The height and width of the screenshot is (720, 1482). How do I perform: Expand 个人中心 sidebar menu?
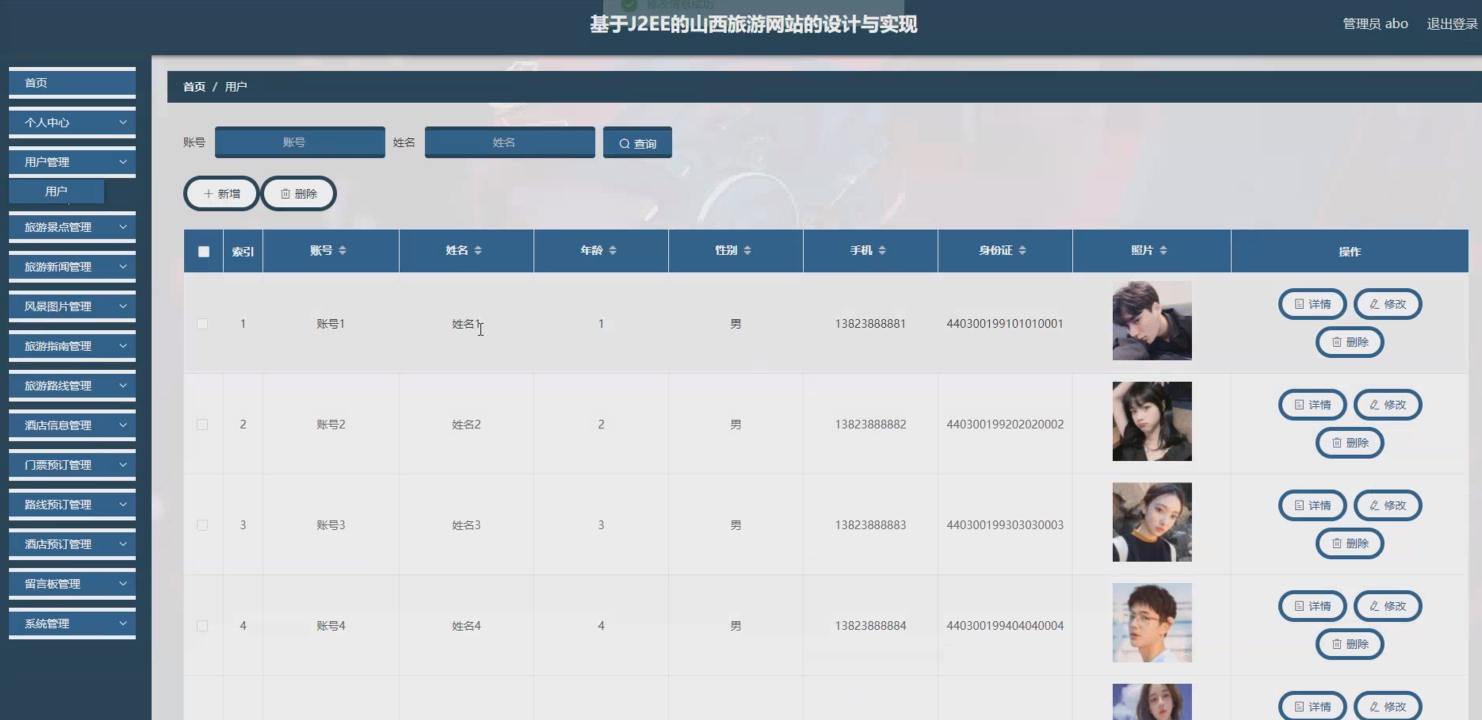point(72,123)
